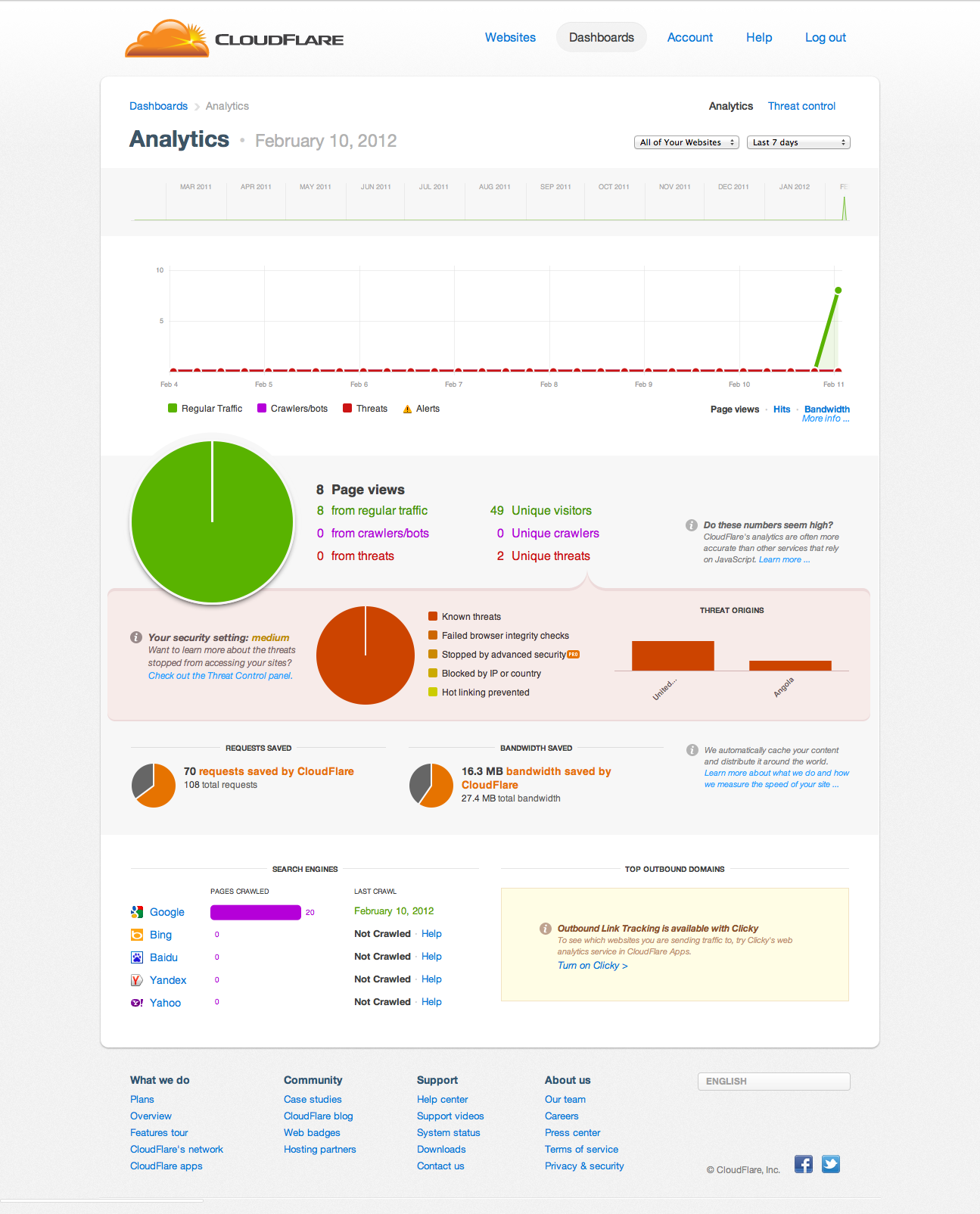Open System status footer link
980x1214 pixels.
pos(449,1132)
